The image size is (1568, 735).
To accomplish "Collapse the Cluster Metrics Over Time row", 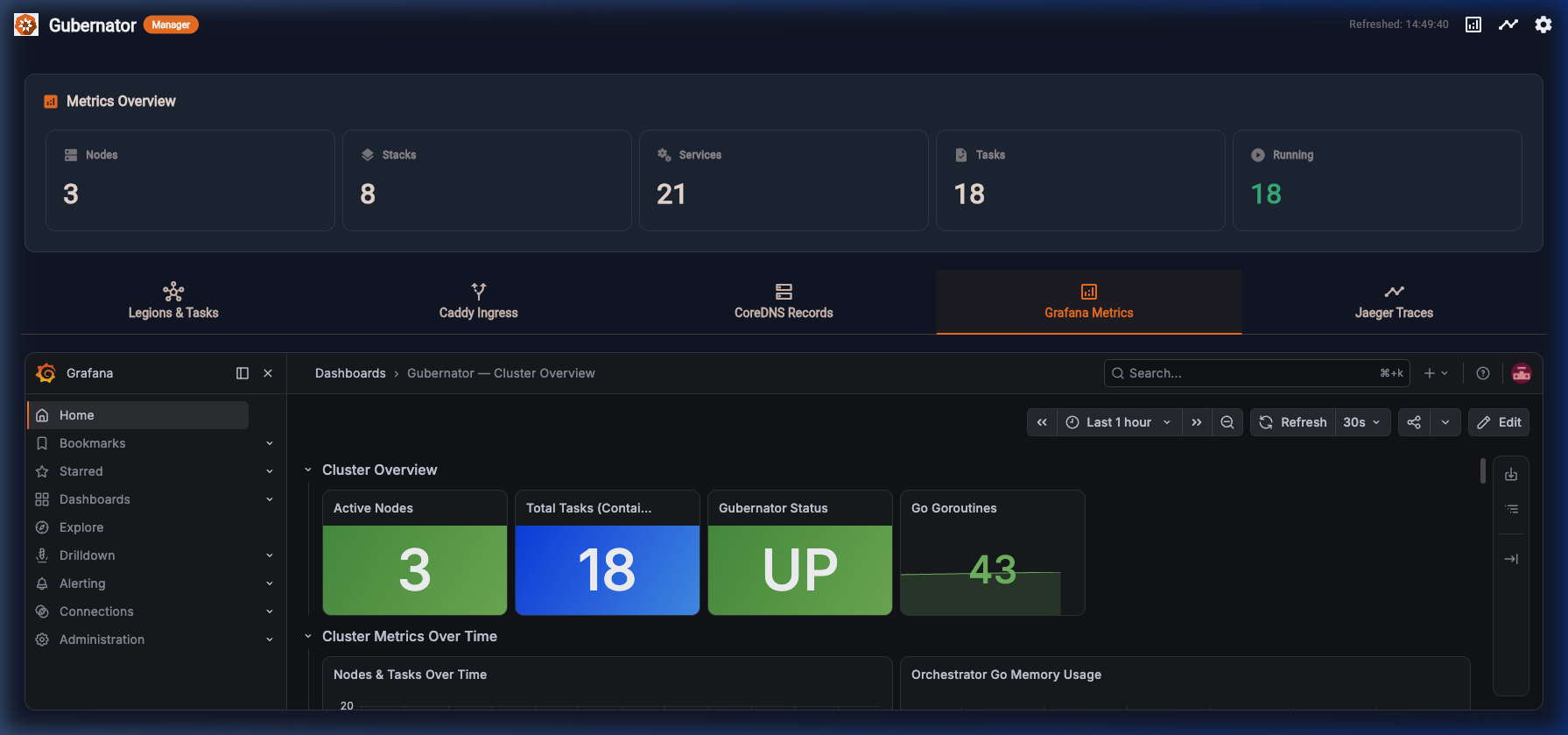I will (x=308, y=637).
